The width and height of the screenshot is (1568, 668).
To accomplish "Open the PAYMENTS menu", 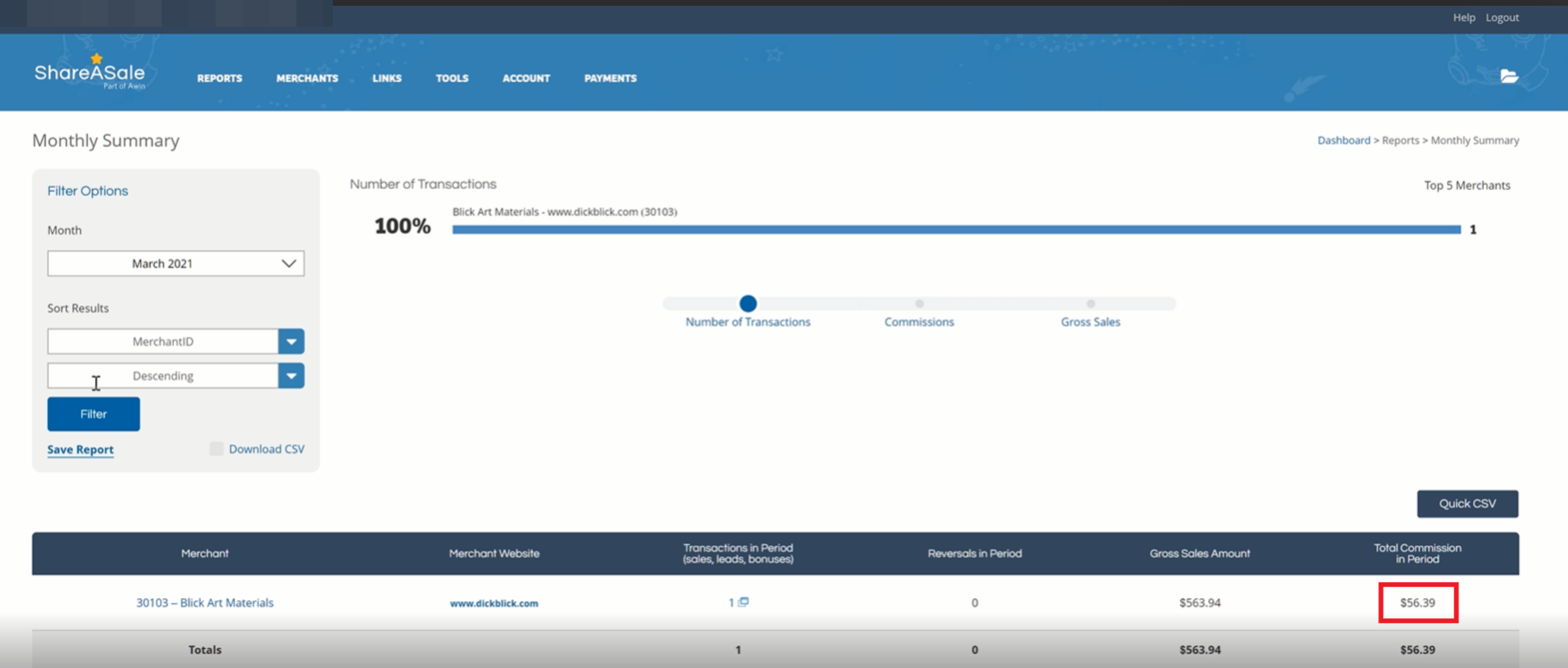I will pos(610,78).
